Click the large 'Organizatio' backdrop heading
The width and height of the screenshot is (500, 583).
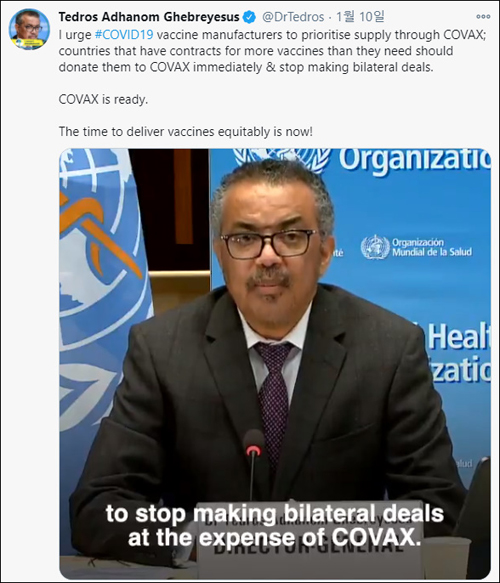click(x=414, y=161)
